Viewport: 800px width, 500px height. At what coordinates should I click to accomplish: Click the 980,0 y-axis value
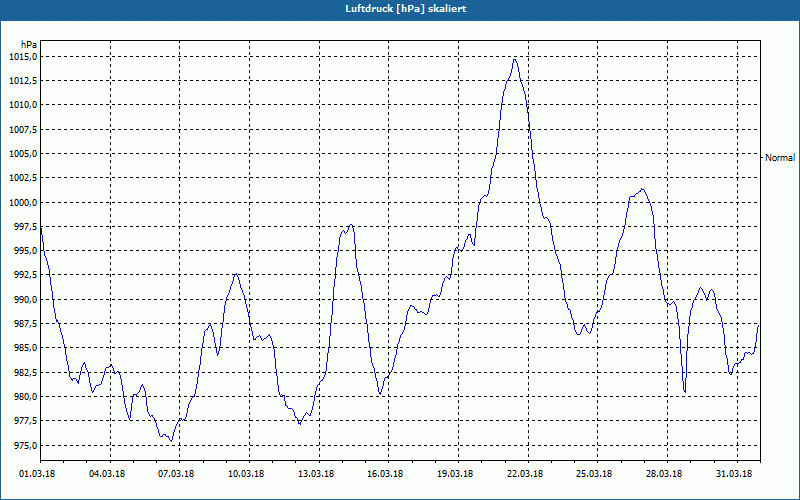click(x=25, y=397)
